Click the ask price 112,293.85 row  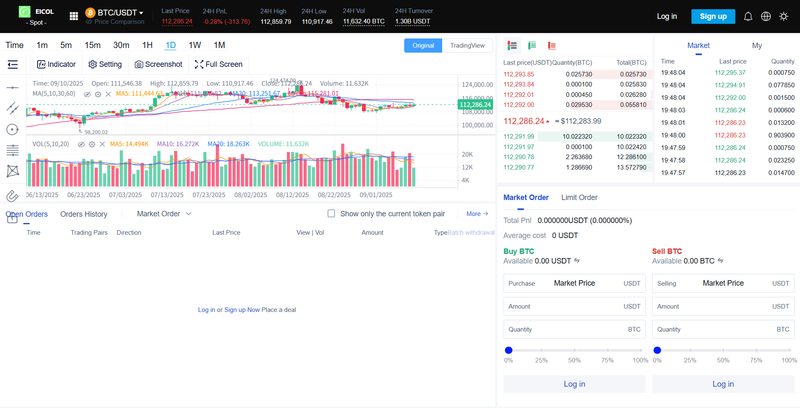coord(575,74)
